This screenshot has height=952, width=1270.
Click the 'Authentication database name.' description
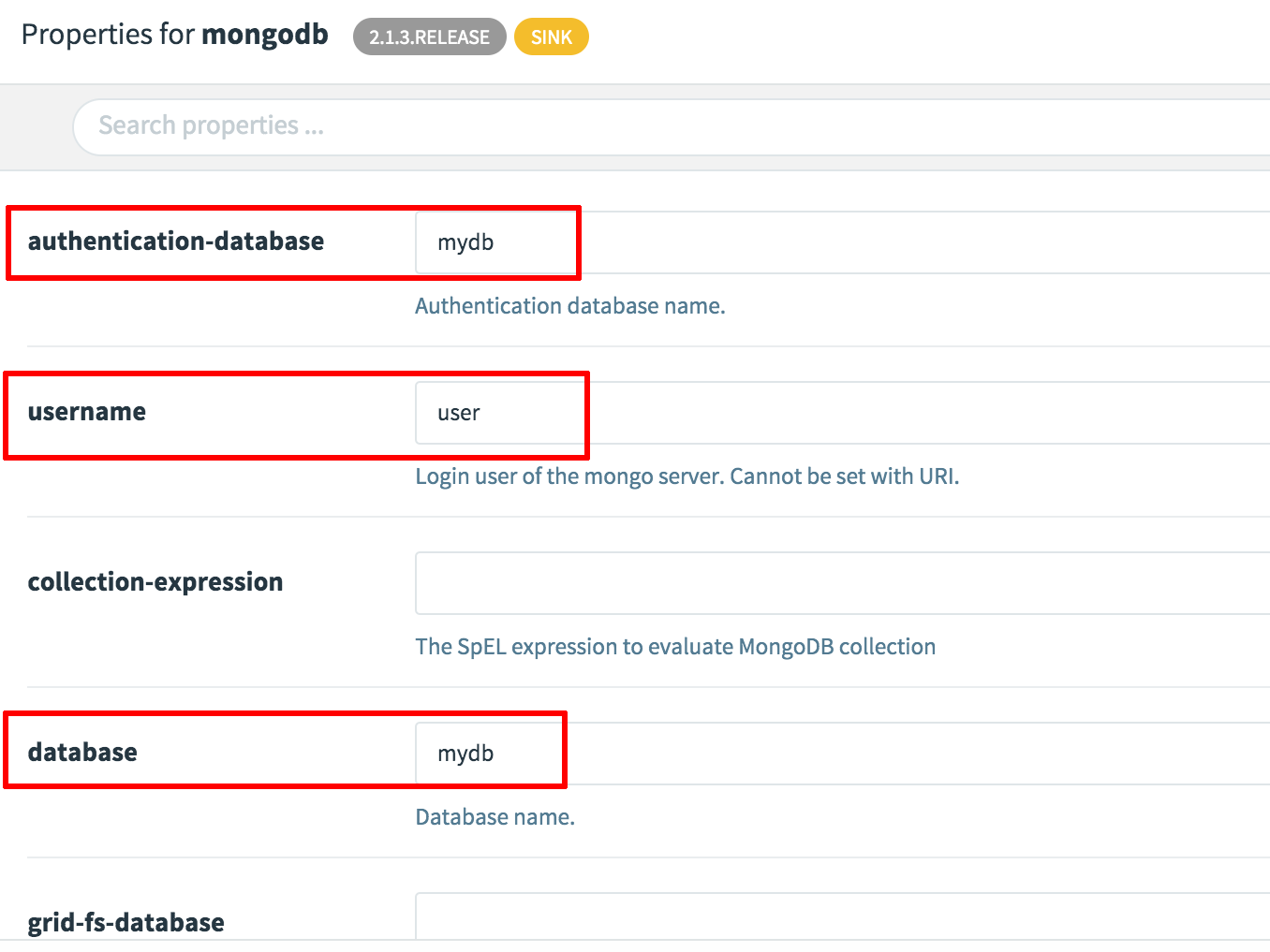tap(569, 306)
